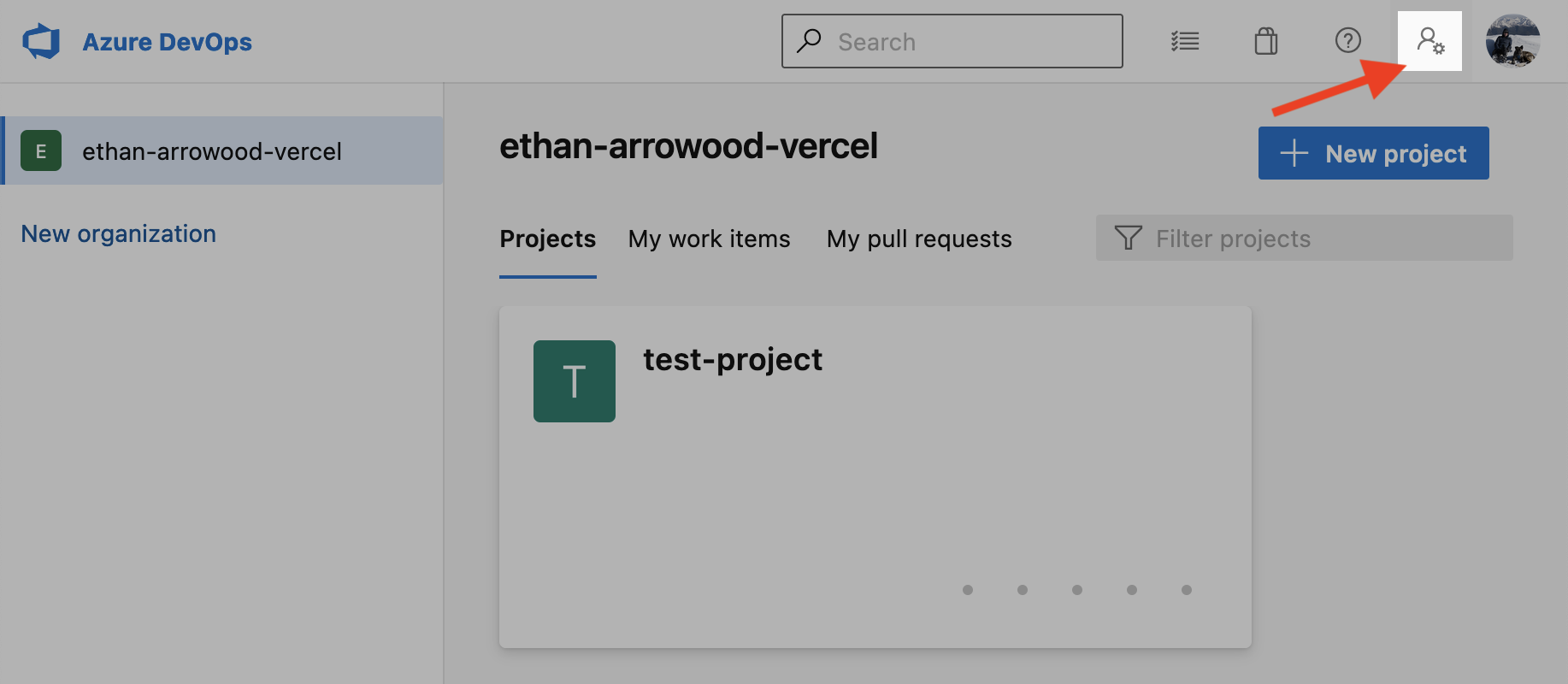Click the New project button
Viewport: 1568px width, 684px height.
click(x=1373, y=153)
